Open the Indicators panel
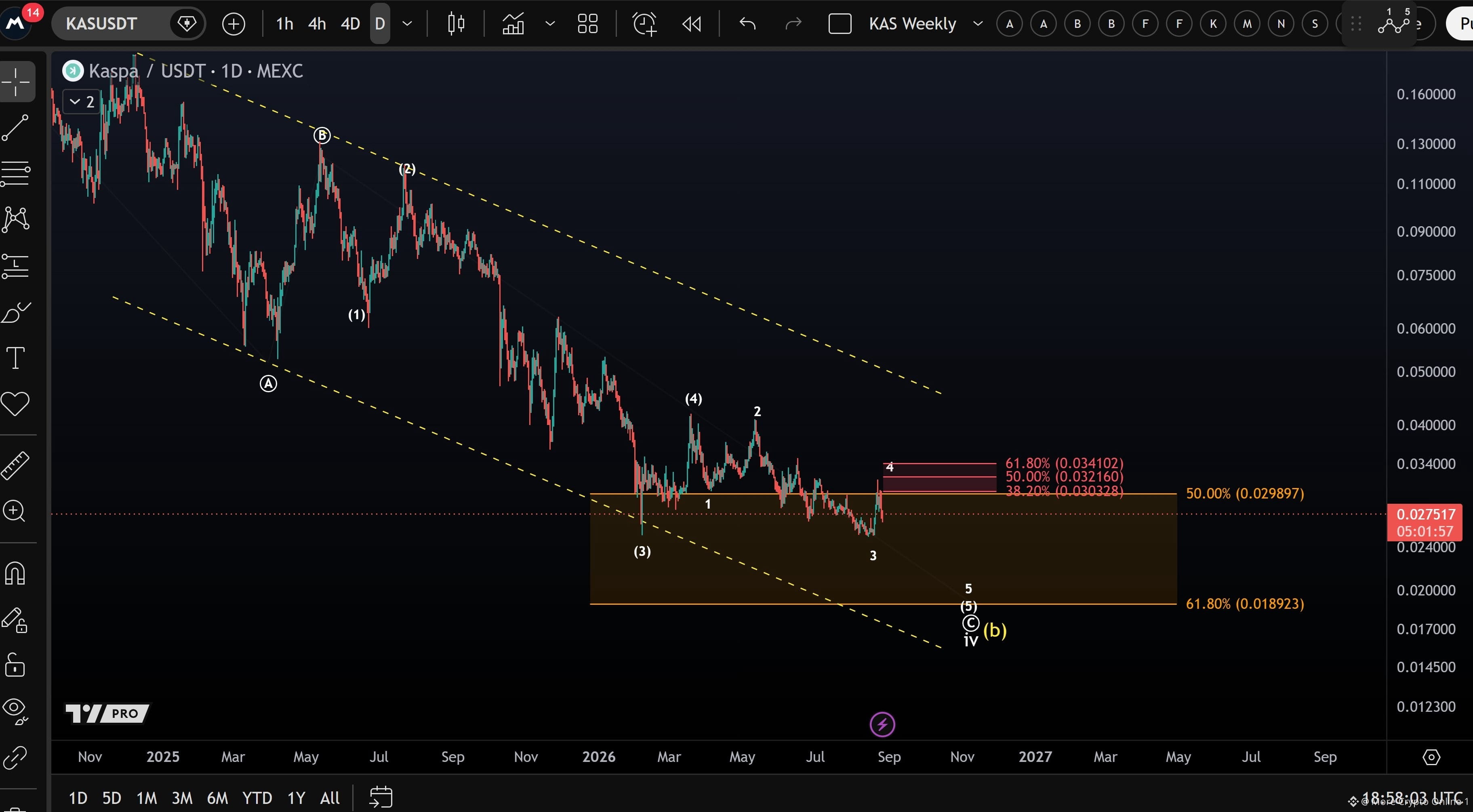 pyautogui.click(x=513, y=24)
